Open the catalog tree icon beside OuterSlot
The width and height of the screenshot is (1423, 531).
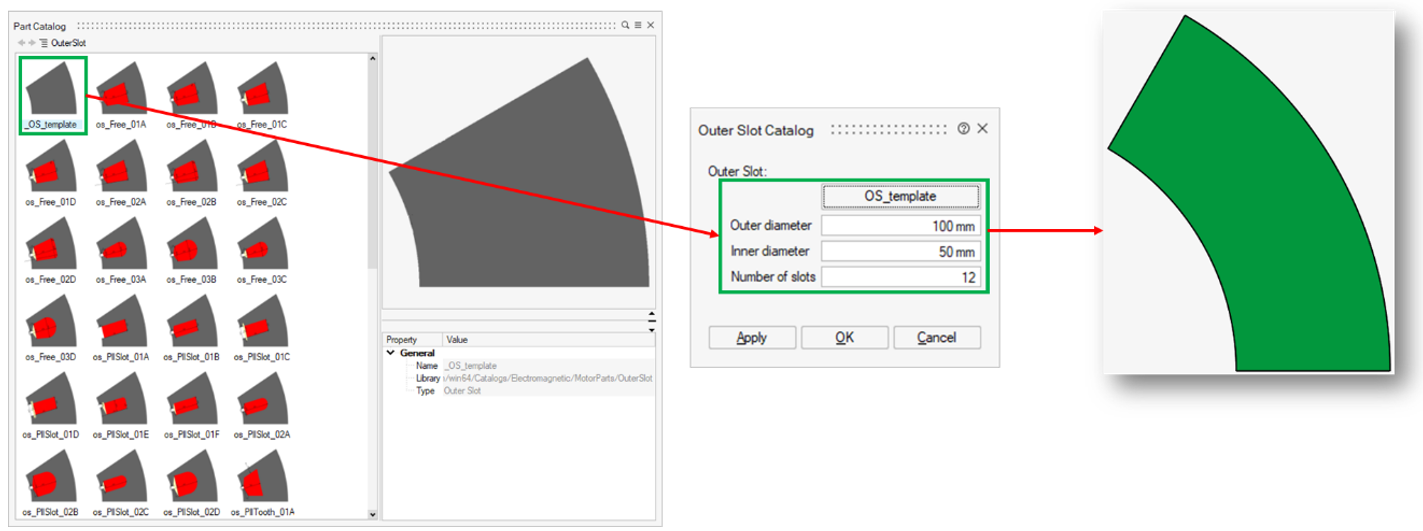44,43
